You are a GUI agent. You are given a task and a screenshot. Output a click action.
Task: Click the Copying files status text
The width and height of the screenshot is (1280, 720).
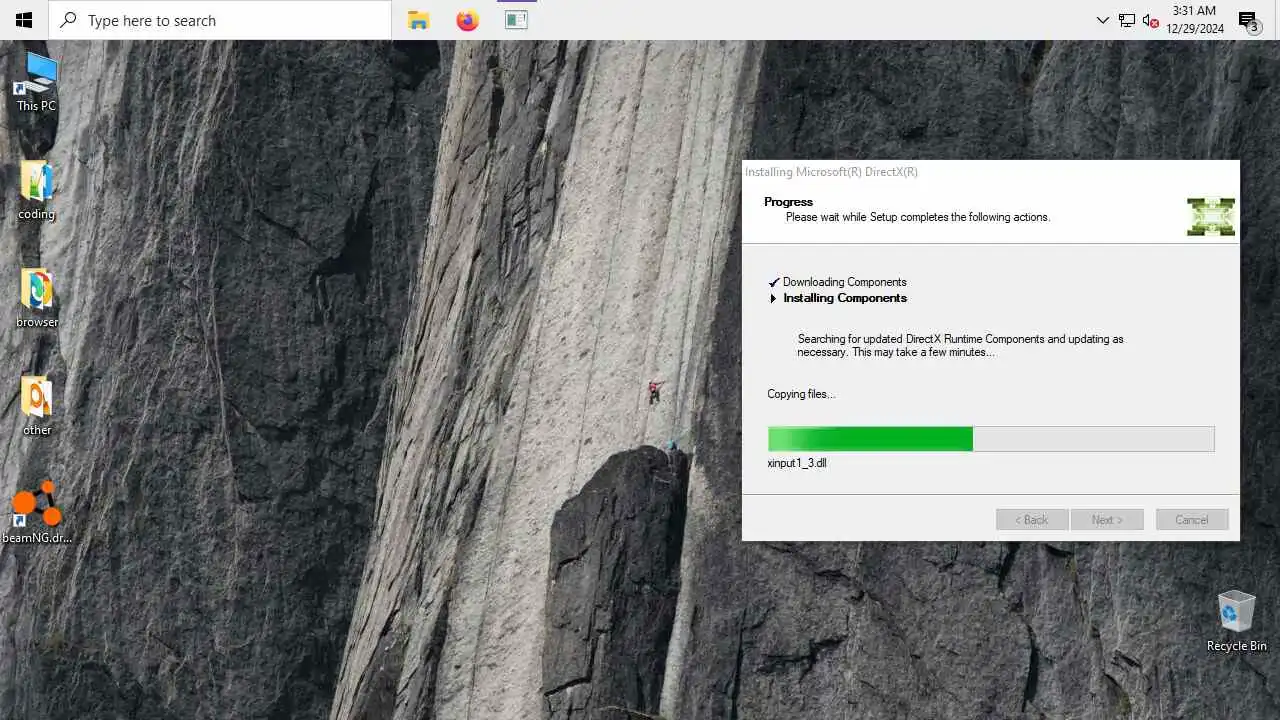[x=801, y=394]
